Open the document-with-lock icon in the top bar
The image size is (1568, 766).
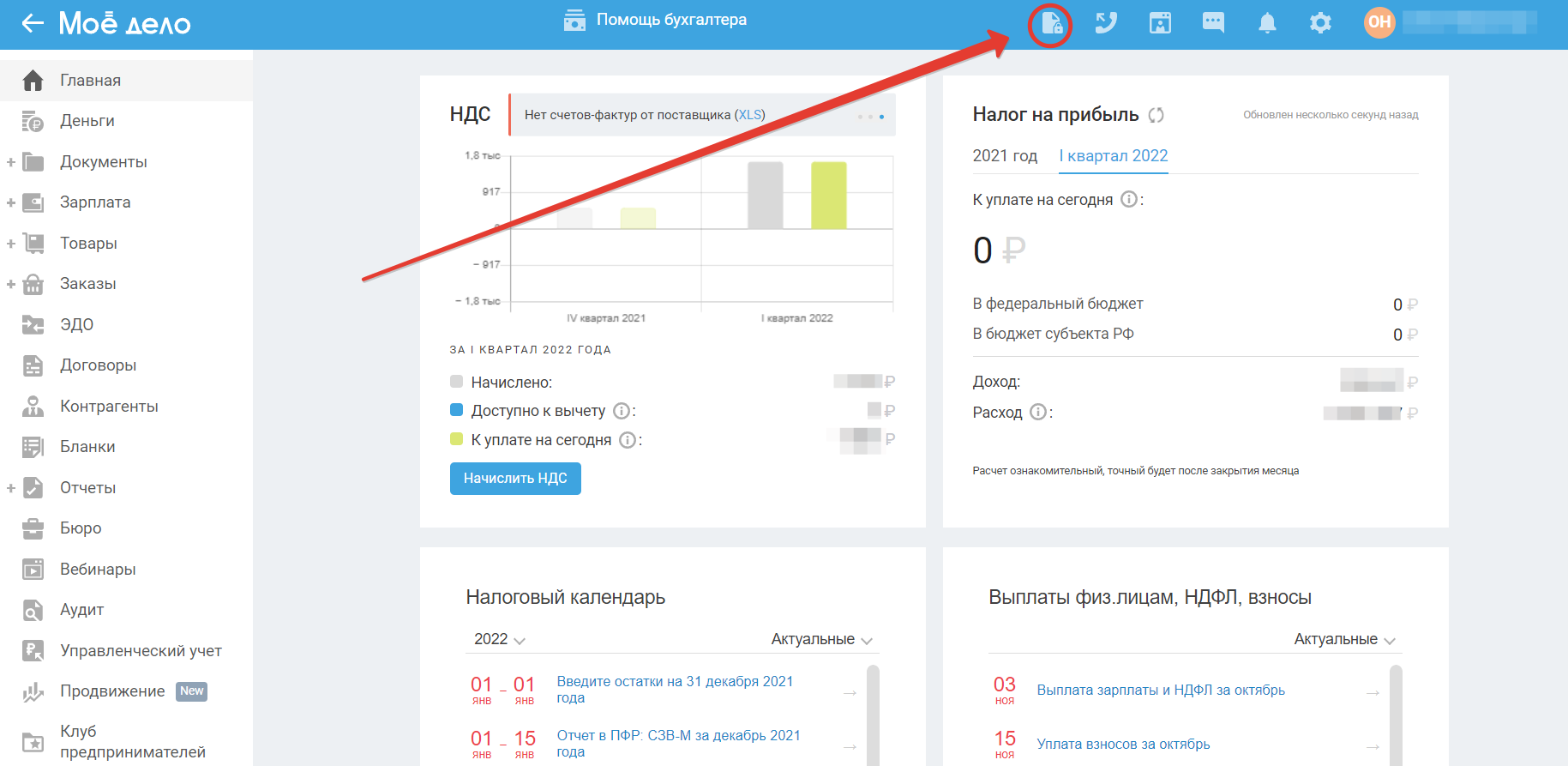(x=1051, y=24)
